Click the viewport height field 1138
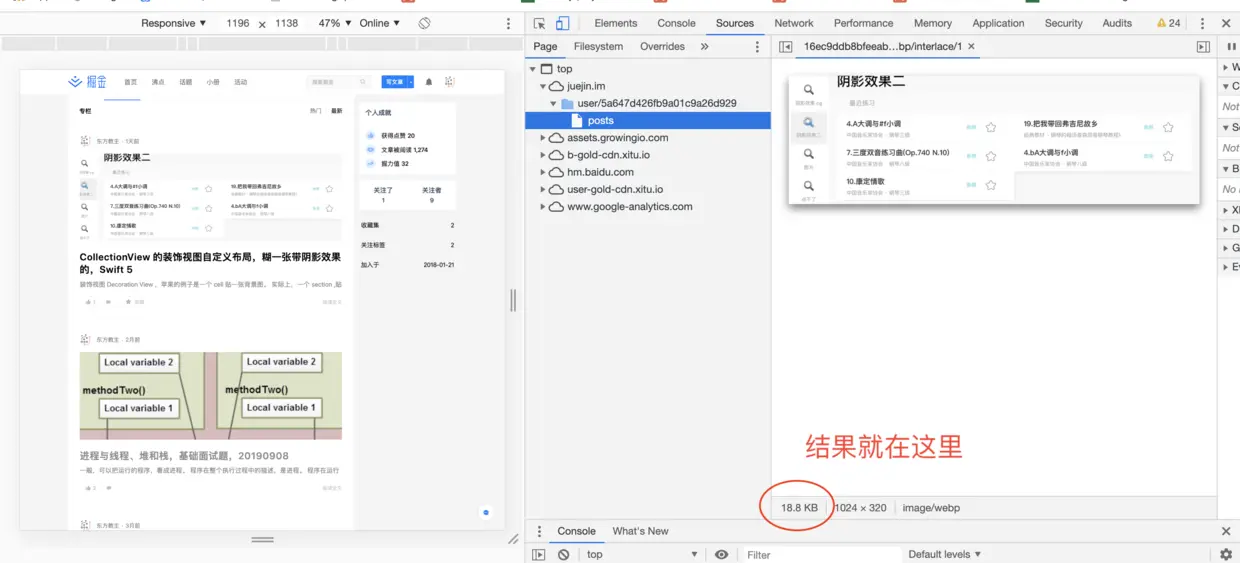1240x563 pixels. (287, 23)
